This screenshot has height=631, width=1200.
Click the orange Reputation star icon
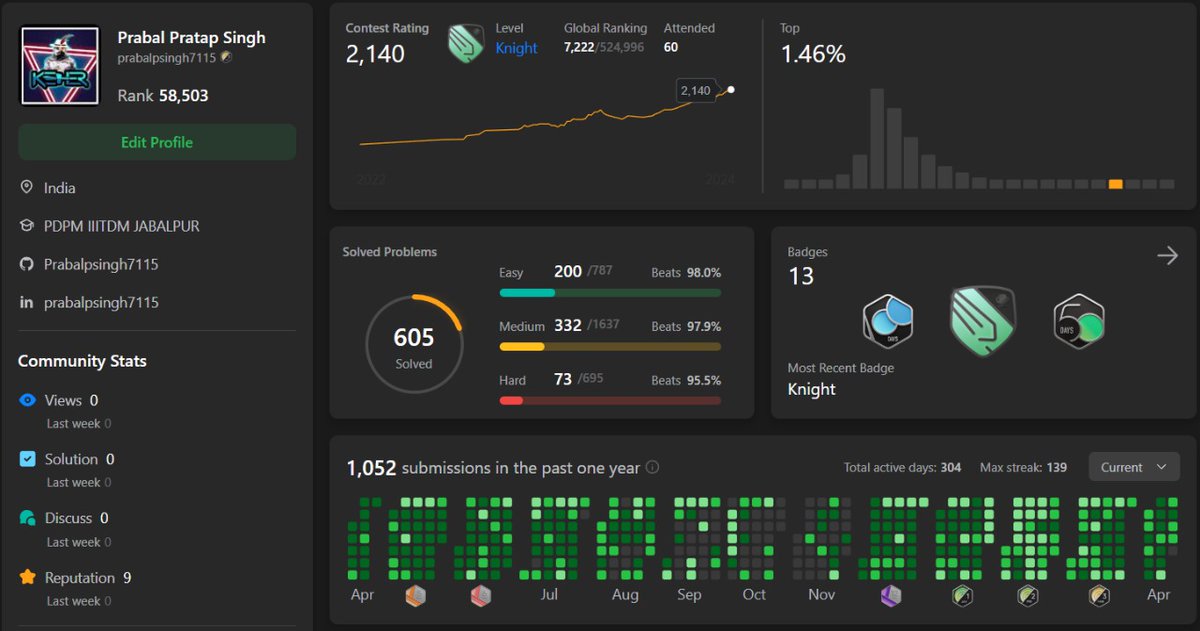coord(27,577)
